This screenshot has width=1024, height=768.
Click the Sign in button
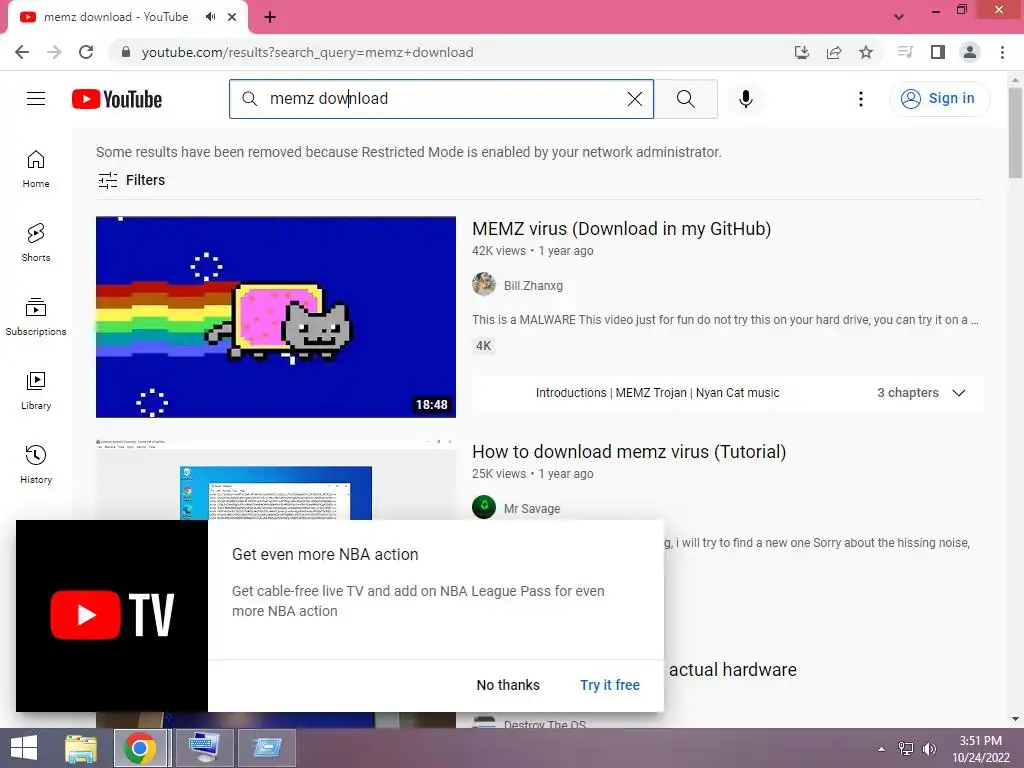click(939, 99)
